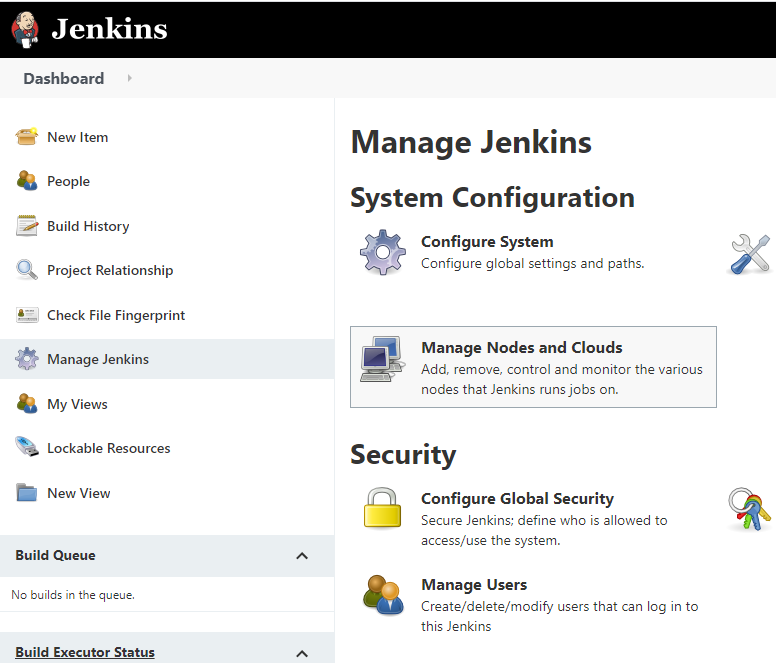
Task: Click the Lockable Resources USB drive icon
Action: 27,447
